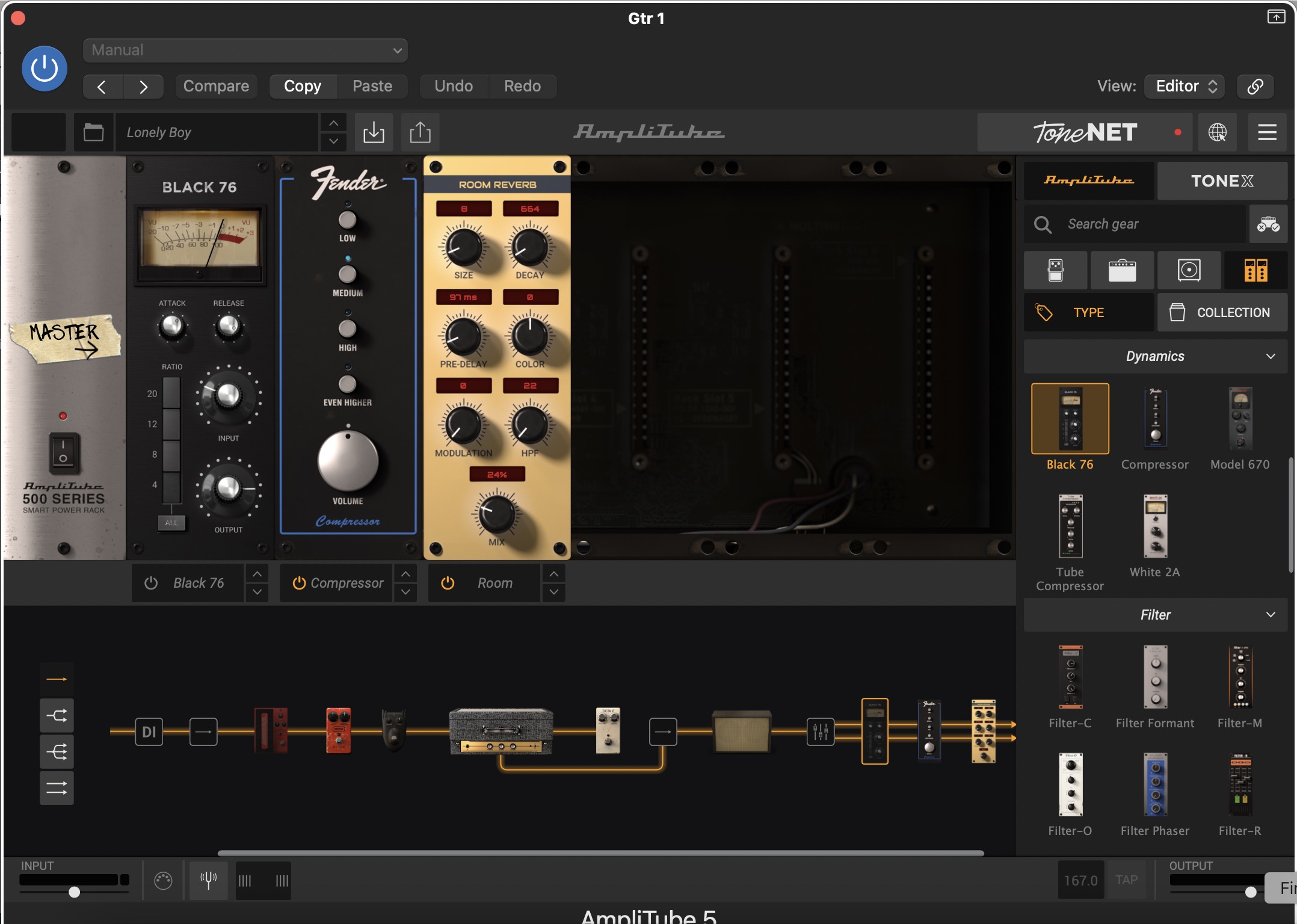Open the hamburger main menu
1297x924 pixels.
tap(1267, 132)
